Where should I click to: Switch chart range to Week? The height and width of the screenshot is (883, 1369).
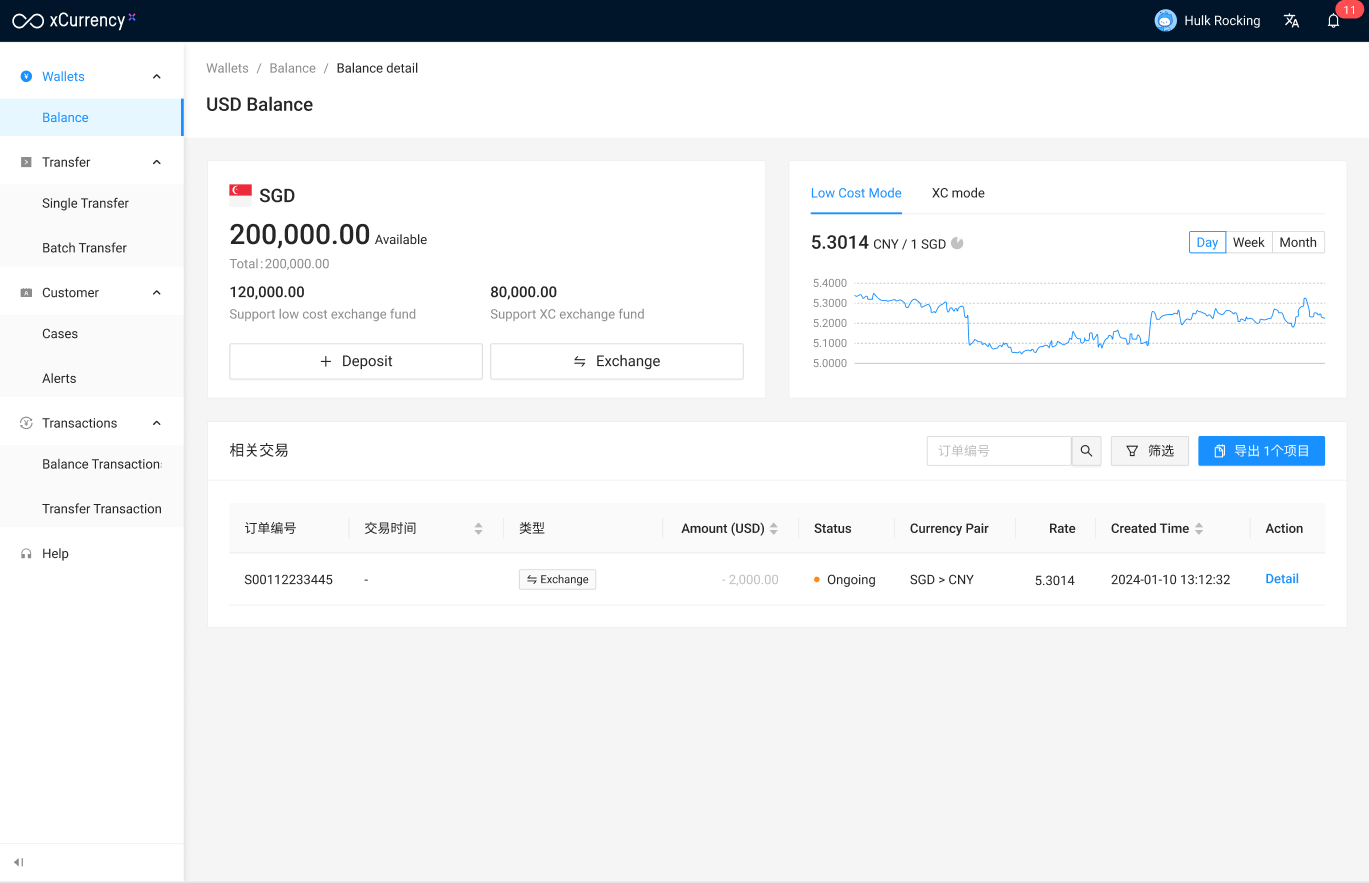click(1248, 242)
